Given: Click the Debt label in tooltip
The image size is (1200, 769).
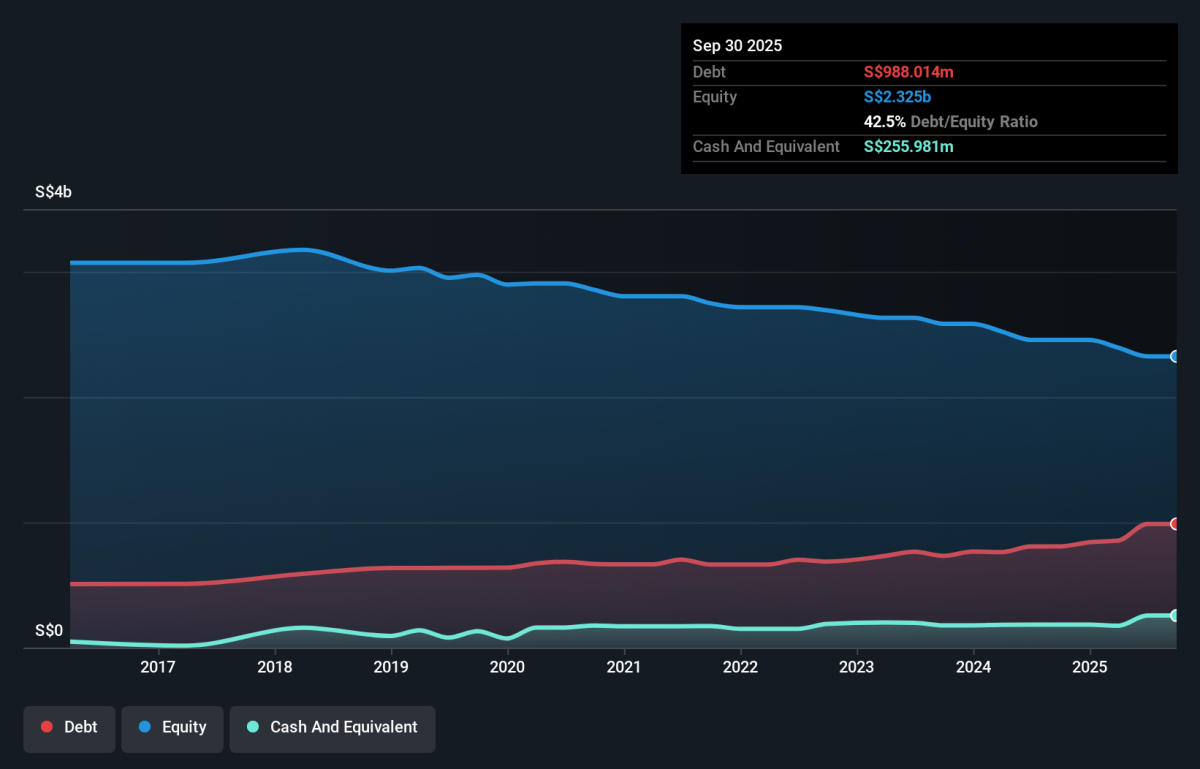Looking at the screenshot, I should [709, 72].
